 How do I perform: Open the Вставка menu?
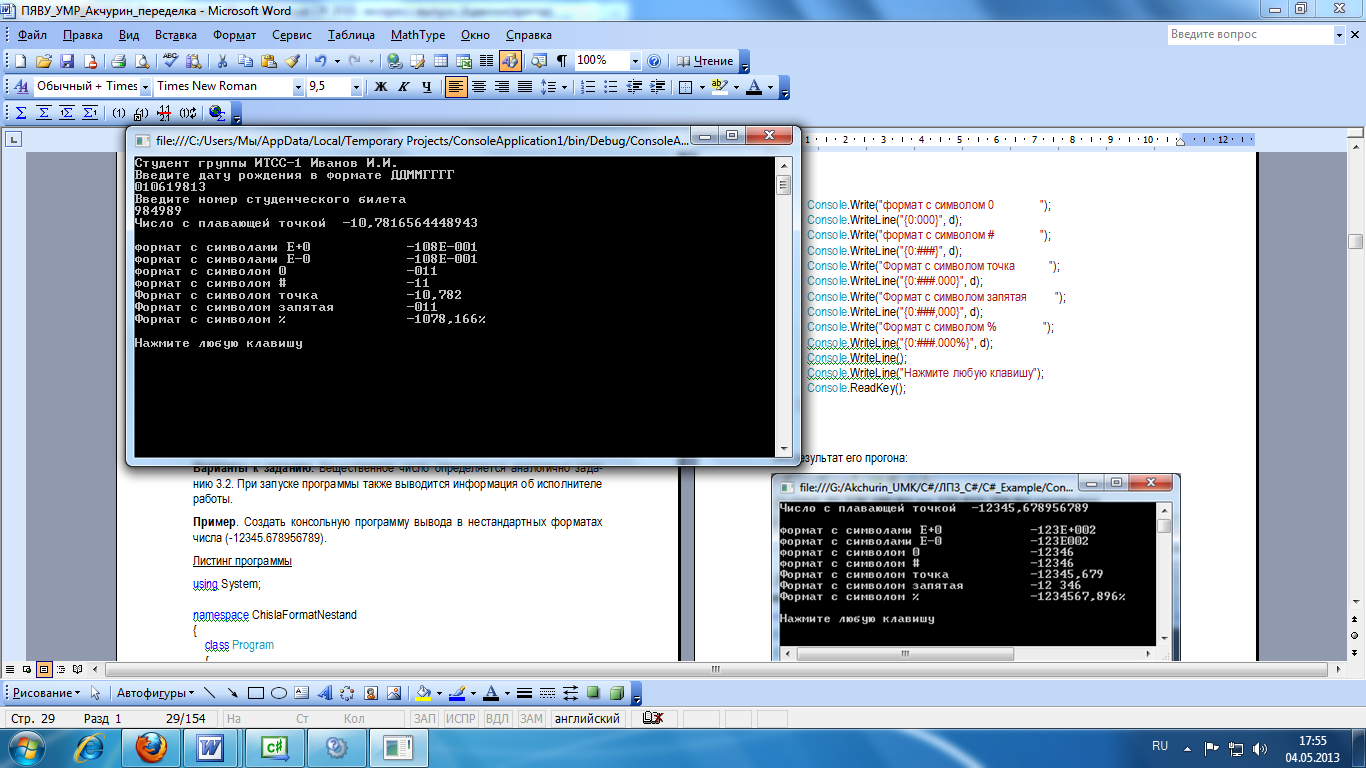point(176,35)
